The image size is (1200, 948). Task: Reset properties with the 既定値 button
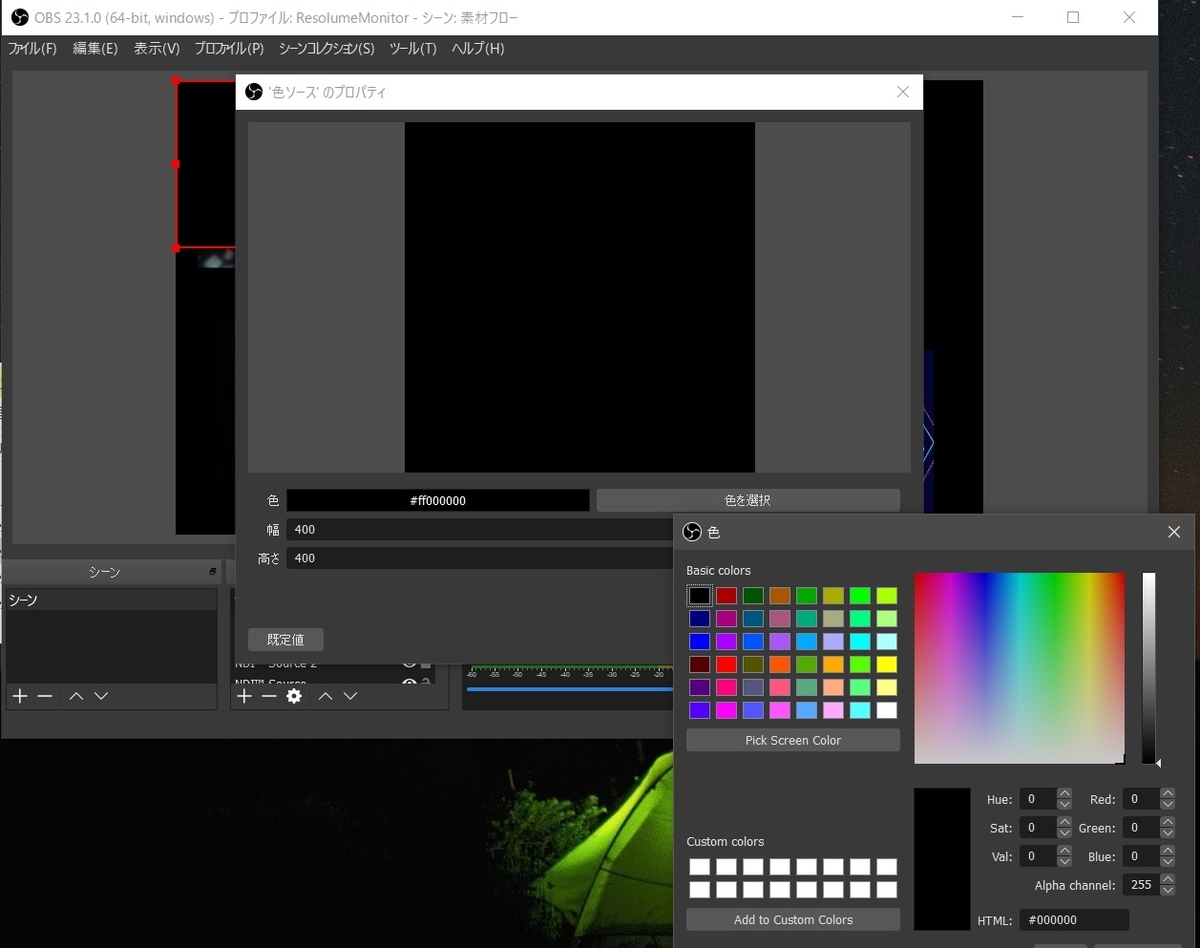tap(286, 640)
